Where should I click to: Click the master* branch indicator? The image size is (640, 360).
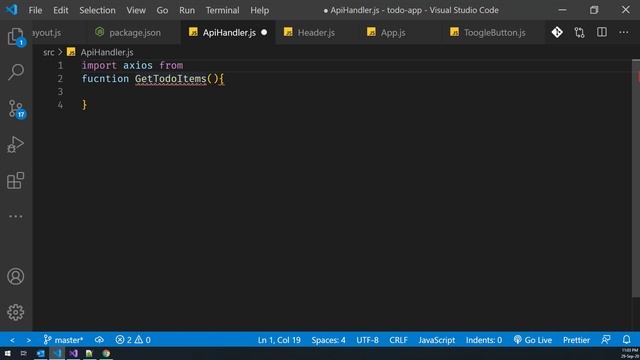pyautogui.click(x=63, y=340)
